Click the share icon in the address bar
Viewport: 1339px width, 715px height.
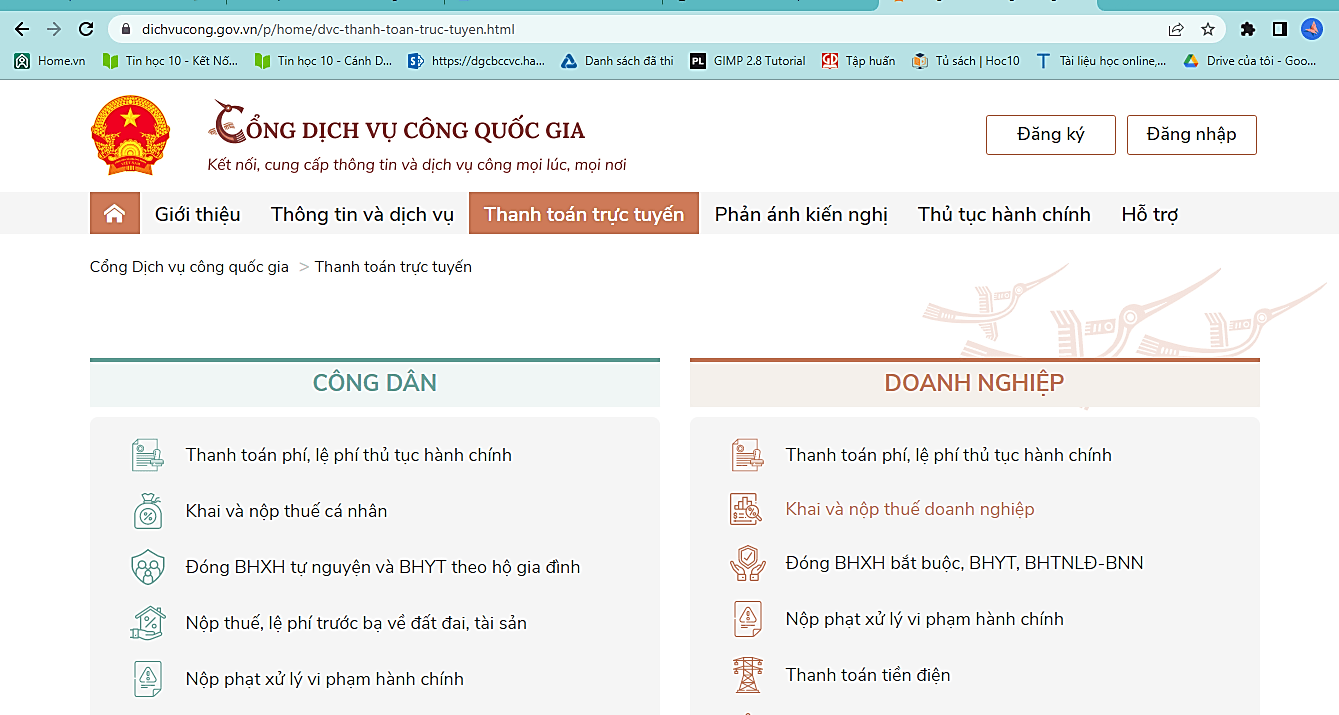point(1176,29)
